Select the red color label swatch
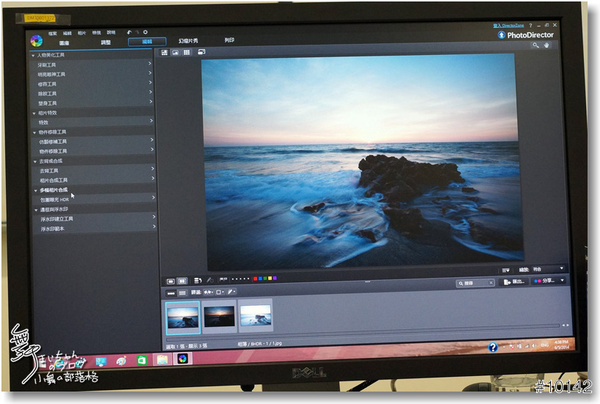Screen dimensions: 600x404 256,279
